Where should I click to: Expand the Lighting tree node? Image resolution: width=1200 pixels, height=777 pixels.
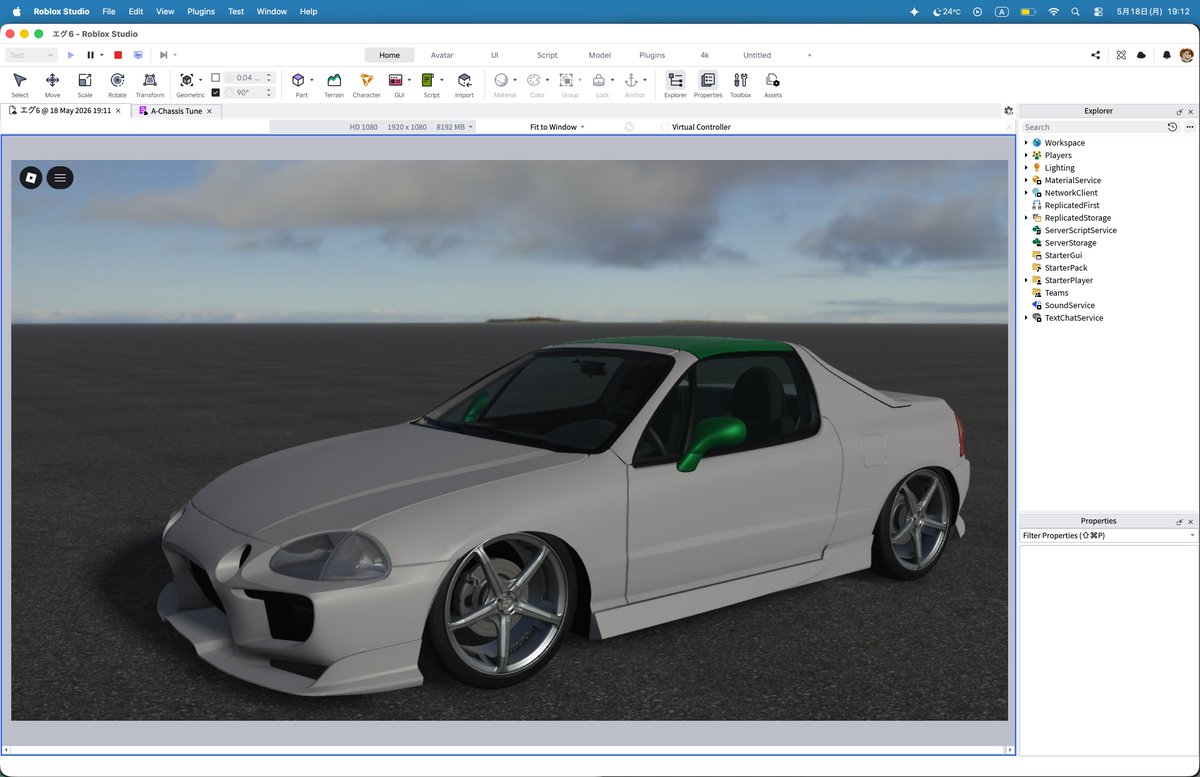click(1026, 168)
